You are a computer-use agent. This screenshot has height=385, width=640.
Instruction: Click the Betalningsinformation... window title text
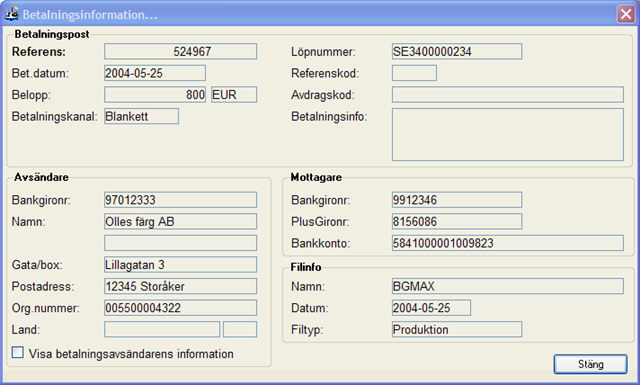tap(90, 15)
